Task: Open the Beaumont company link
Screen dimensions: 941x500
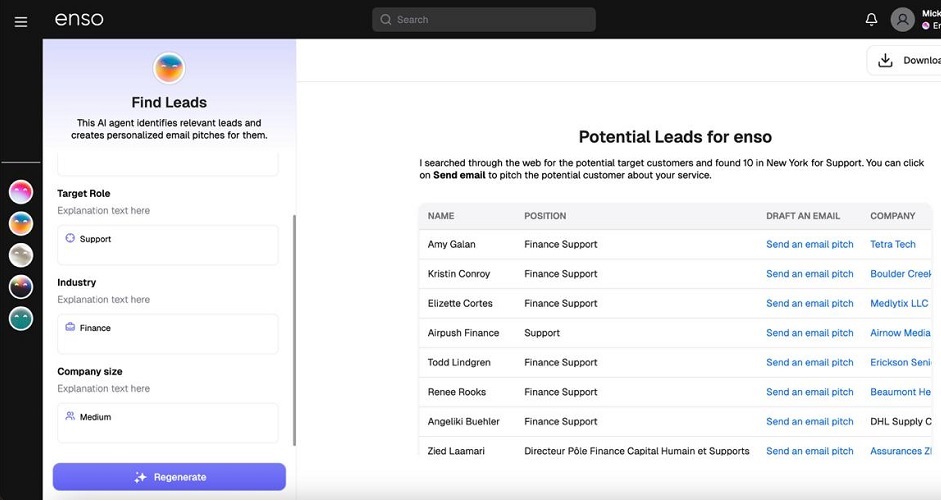Action: [x=900, y=392]
